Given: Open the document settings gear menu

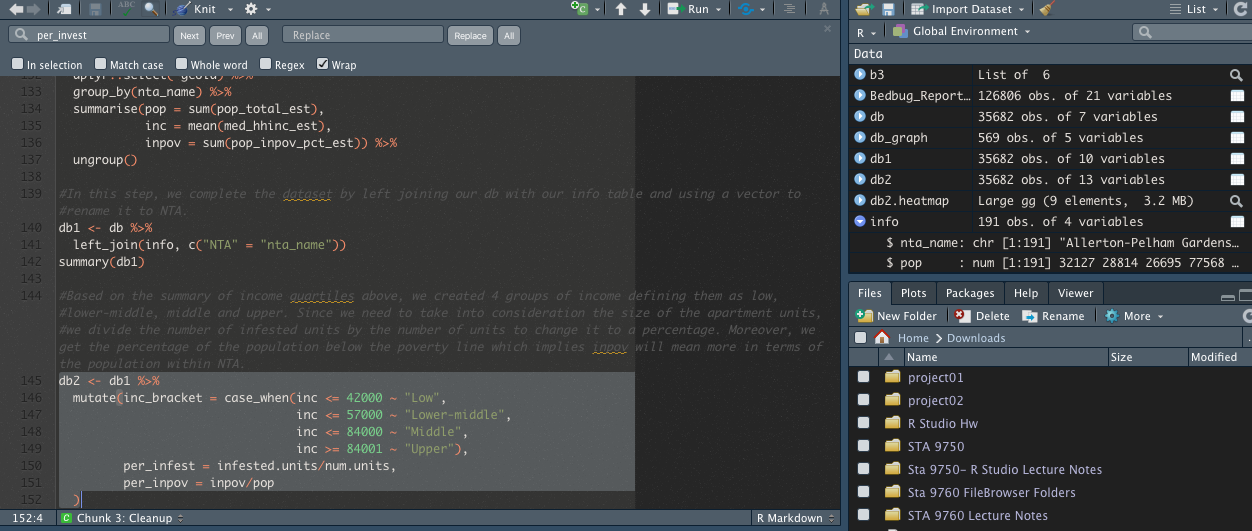Looking at the screenshot, I should click(256, 9).
